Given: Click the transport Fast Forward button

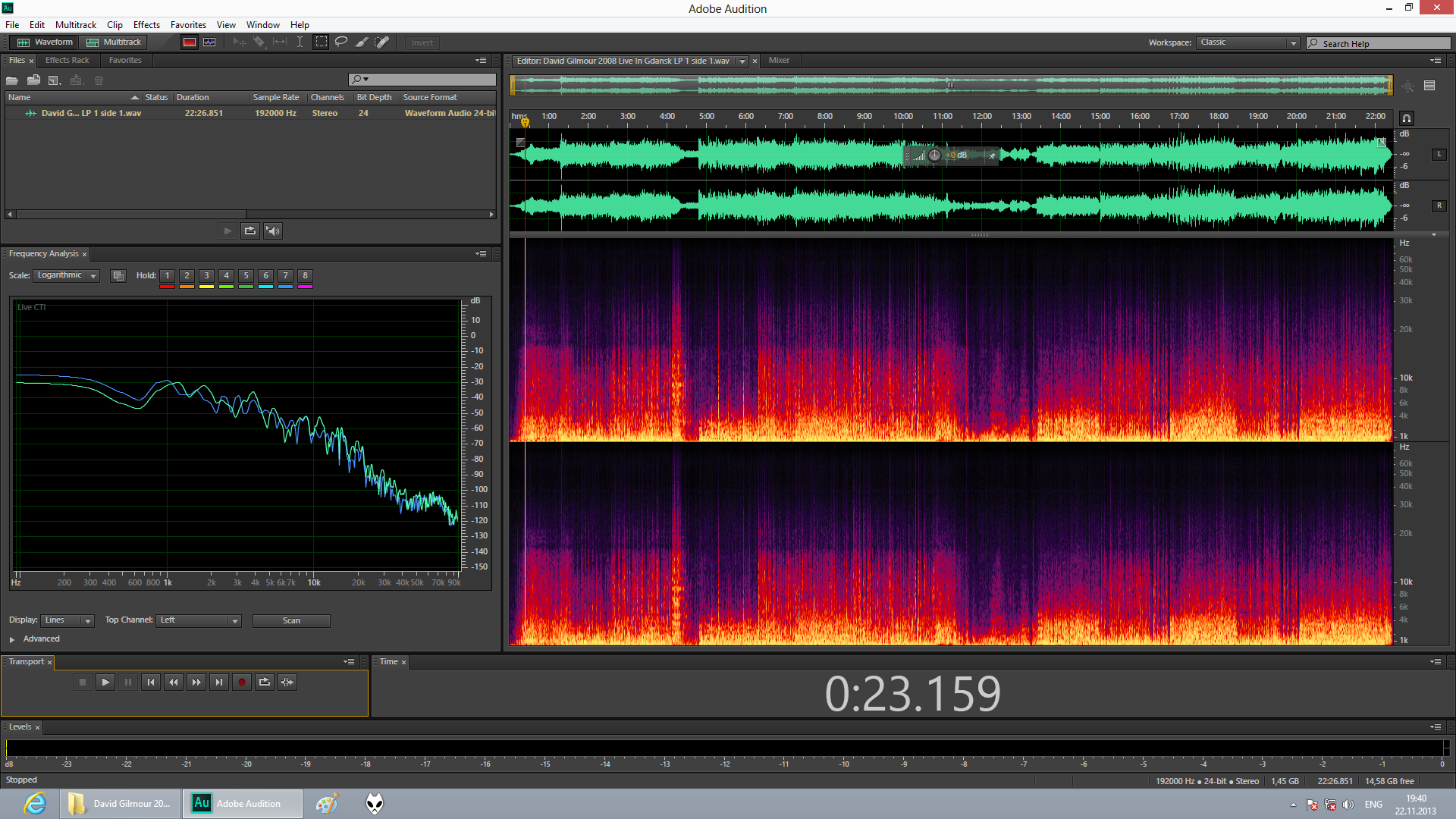Looking at the screenshot, I should [x=196, y=682].
